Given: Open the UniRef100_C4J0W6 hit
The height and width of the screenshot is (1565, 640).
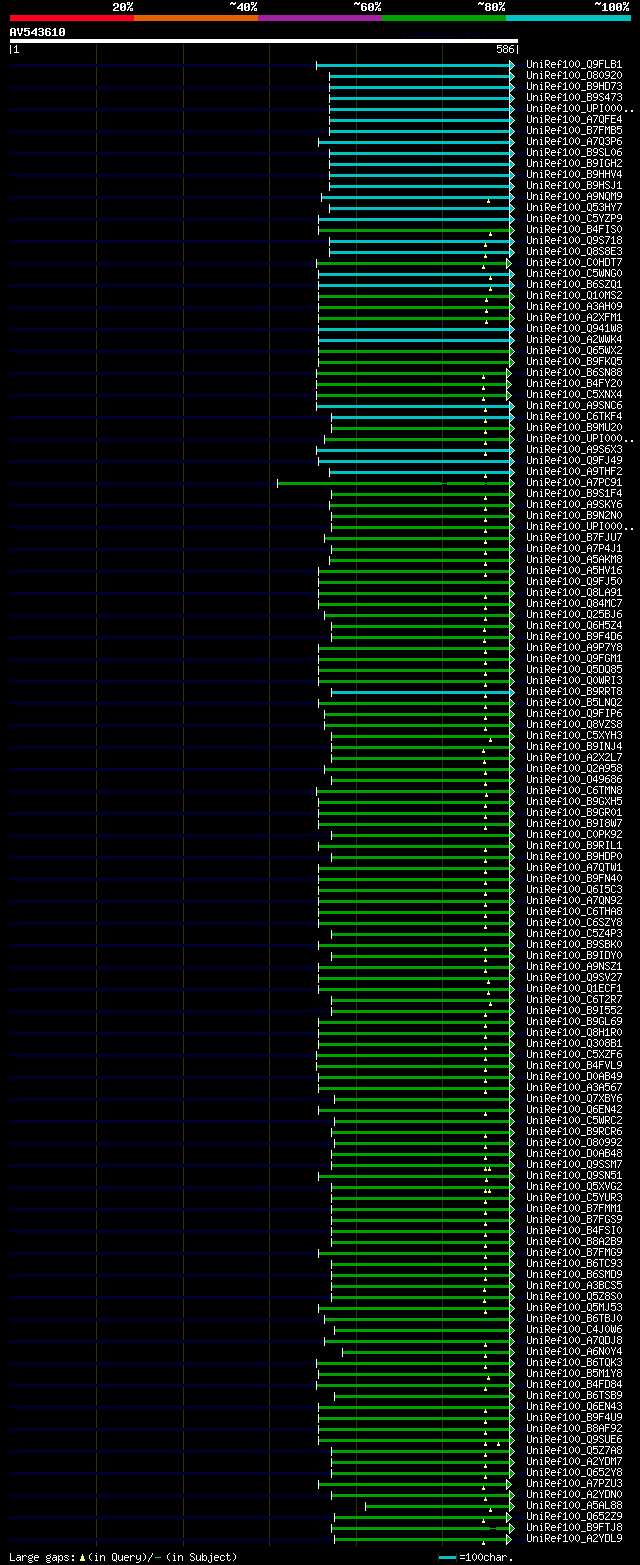Looking at the screenshot, I should pyautogui.click(x=574, y=1329).
